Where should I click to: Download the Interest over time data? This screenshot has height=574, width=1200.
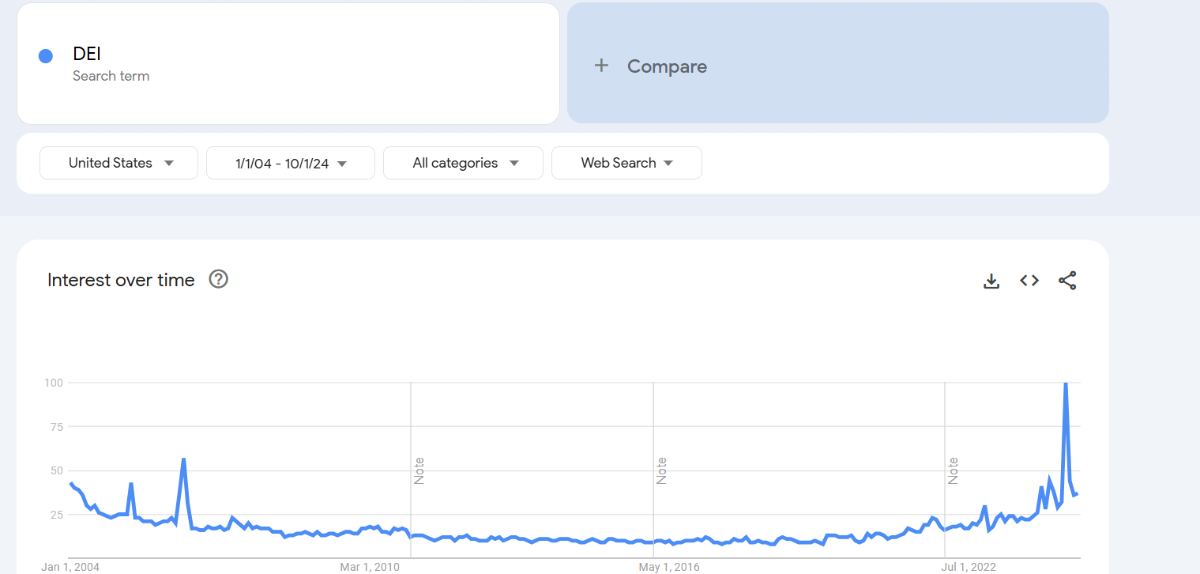point(991,281)
